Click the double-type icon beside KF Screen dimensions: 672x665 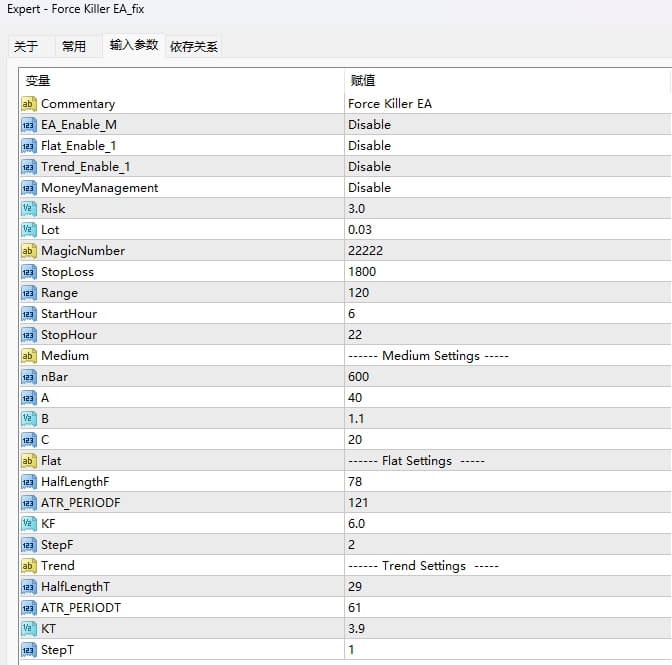click(x=28, y=524)
